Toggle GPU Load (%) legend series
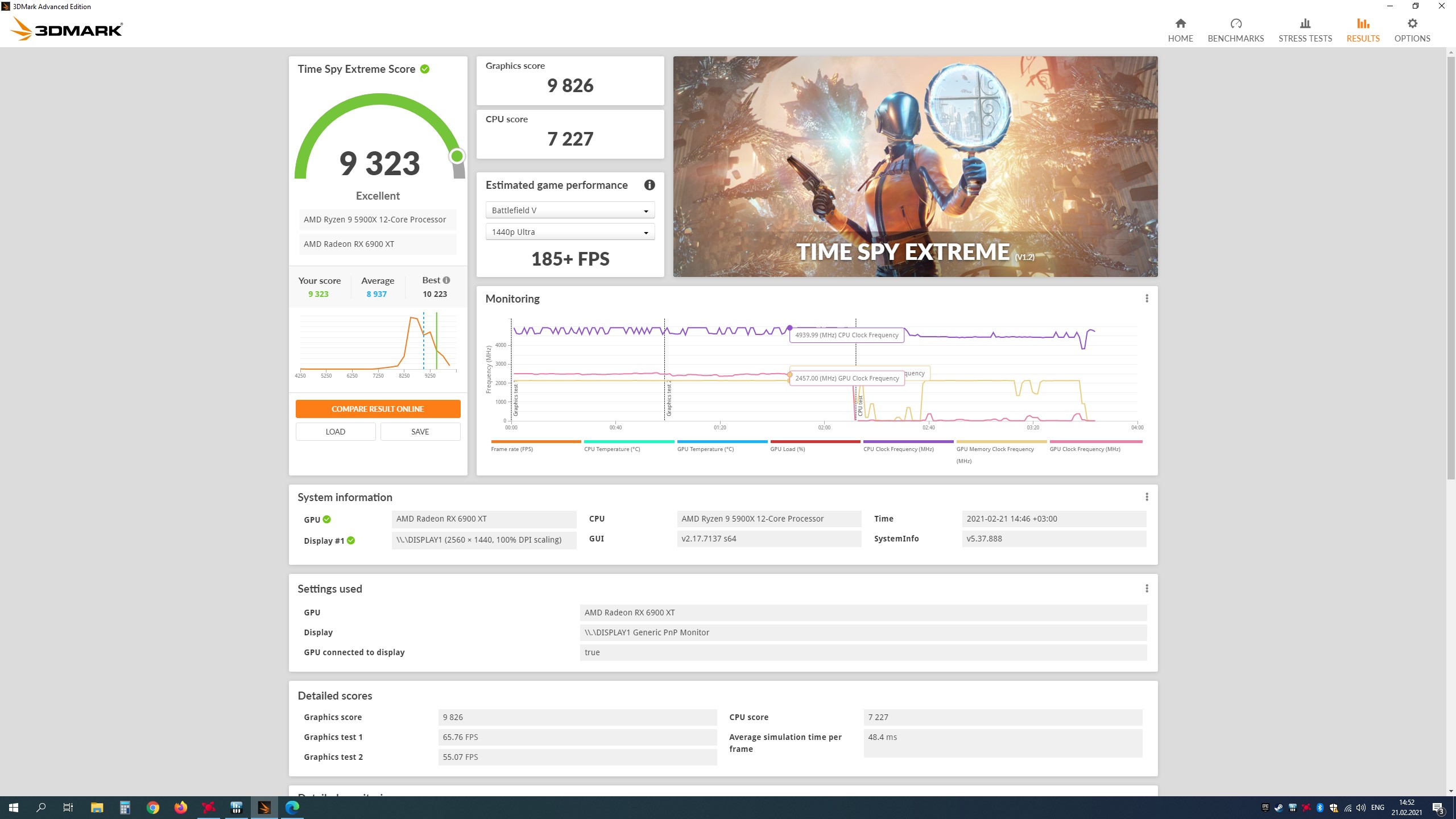This screenshot has height=819, width=1456. (x=788, y=449)
